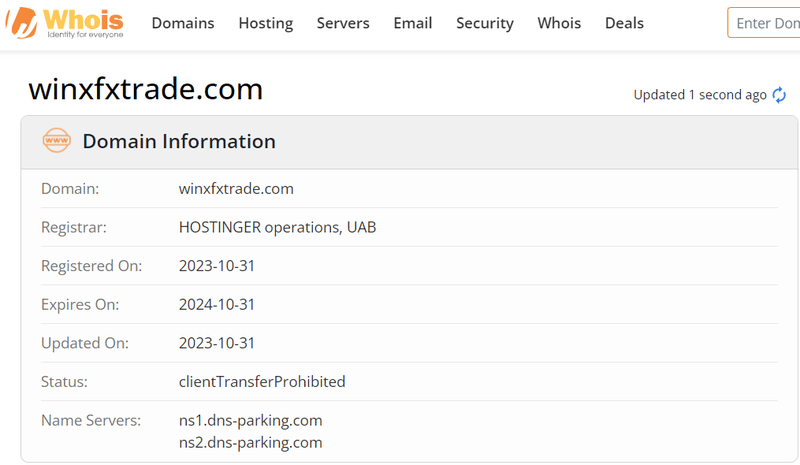Focus the Enter Domain search field
800x465 pixels.
pyautogui.click(x=764, y=23)
